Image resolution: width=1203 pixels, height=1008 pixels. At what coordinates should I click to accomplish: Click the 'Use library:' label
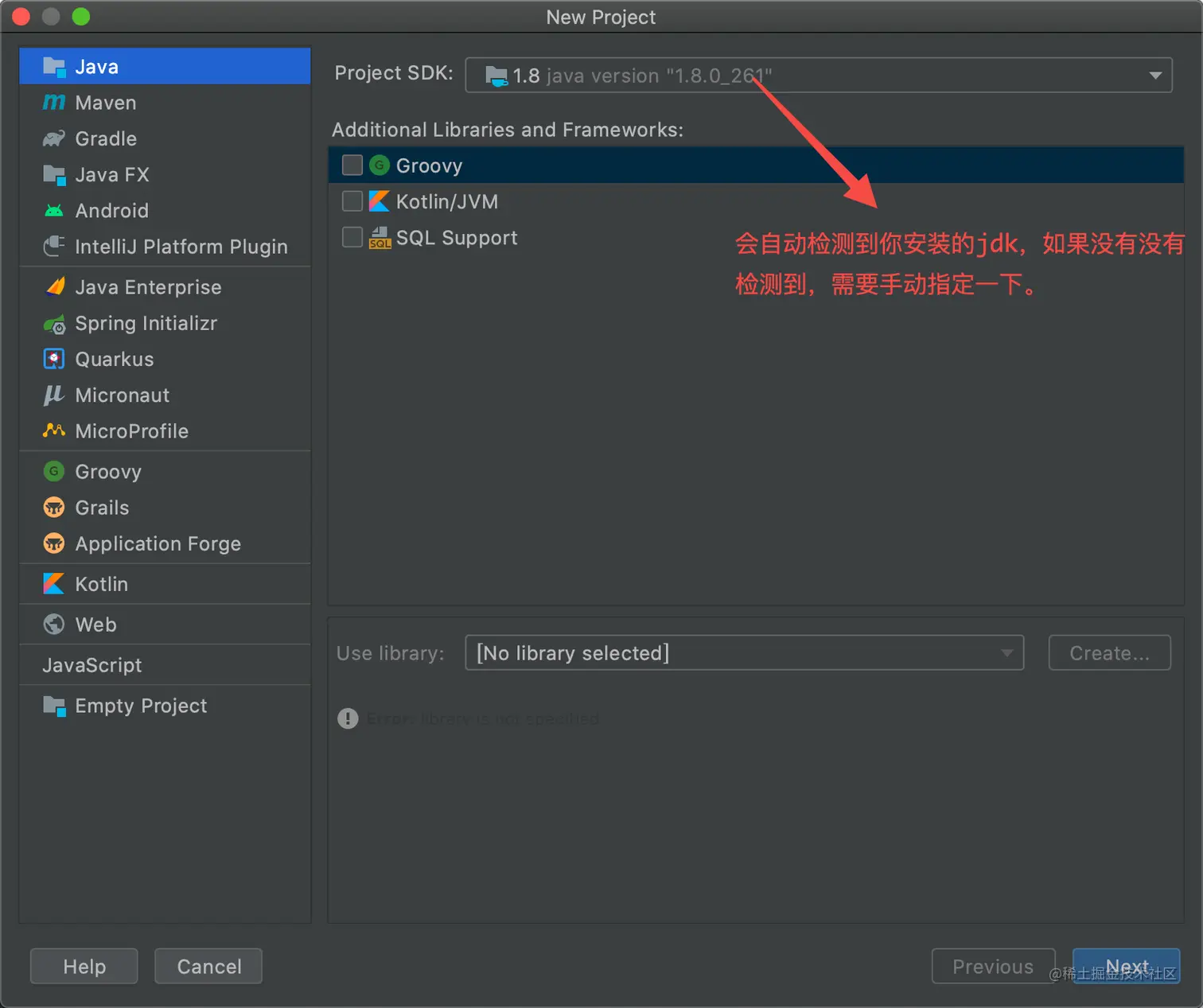(390, 653)
